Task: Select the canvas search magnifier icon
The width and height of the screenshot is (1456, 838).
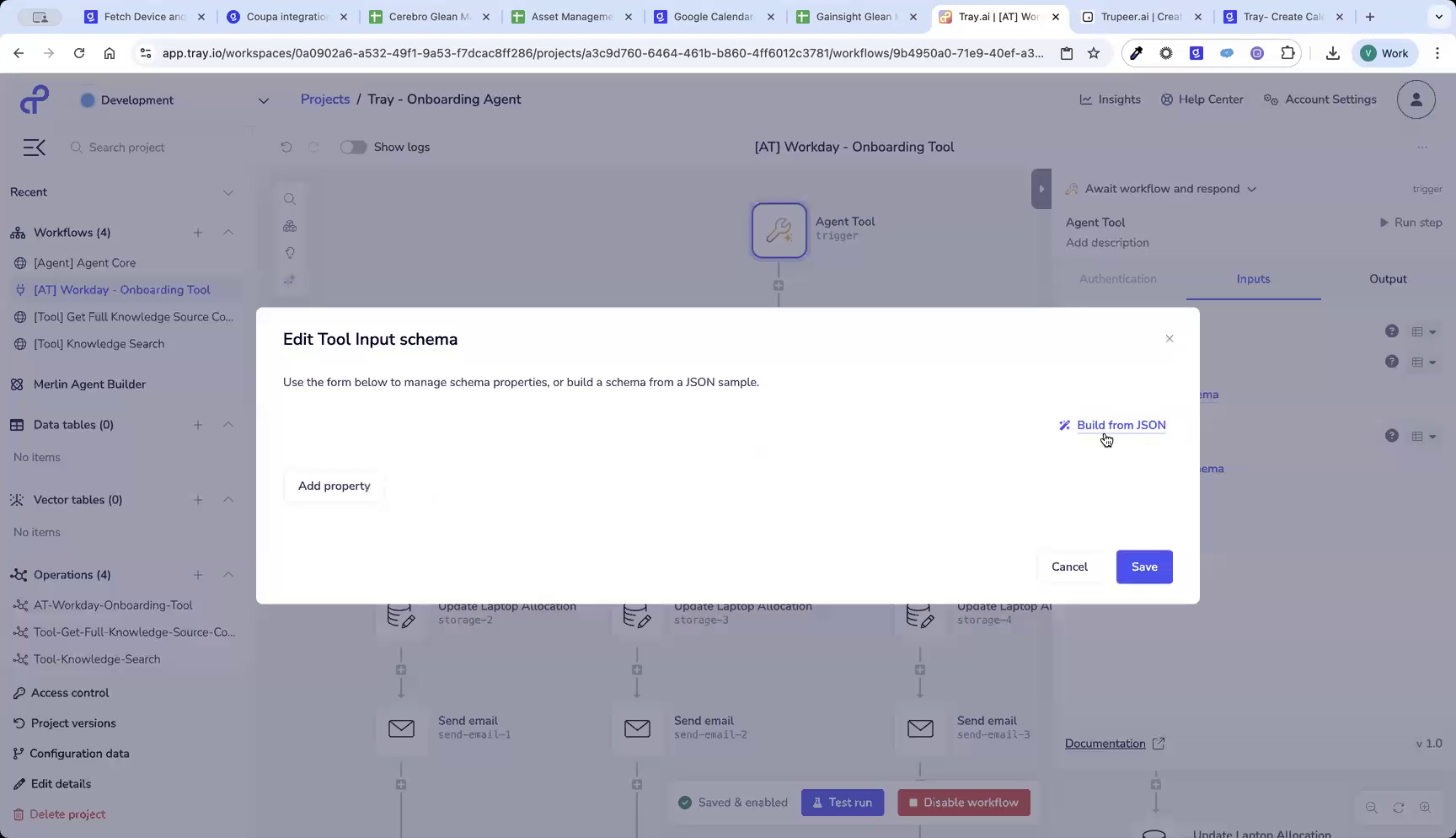Action: click(290, 198)
